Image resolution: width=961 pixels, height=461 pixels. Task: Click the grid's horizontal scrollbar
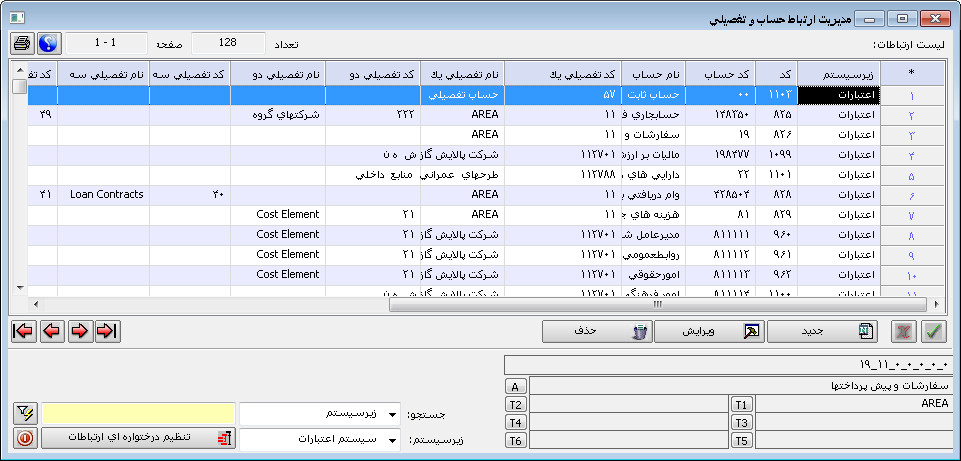(x=480, y=304)
